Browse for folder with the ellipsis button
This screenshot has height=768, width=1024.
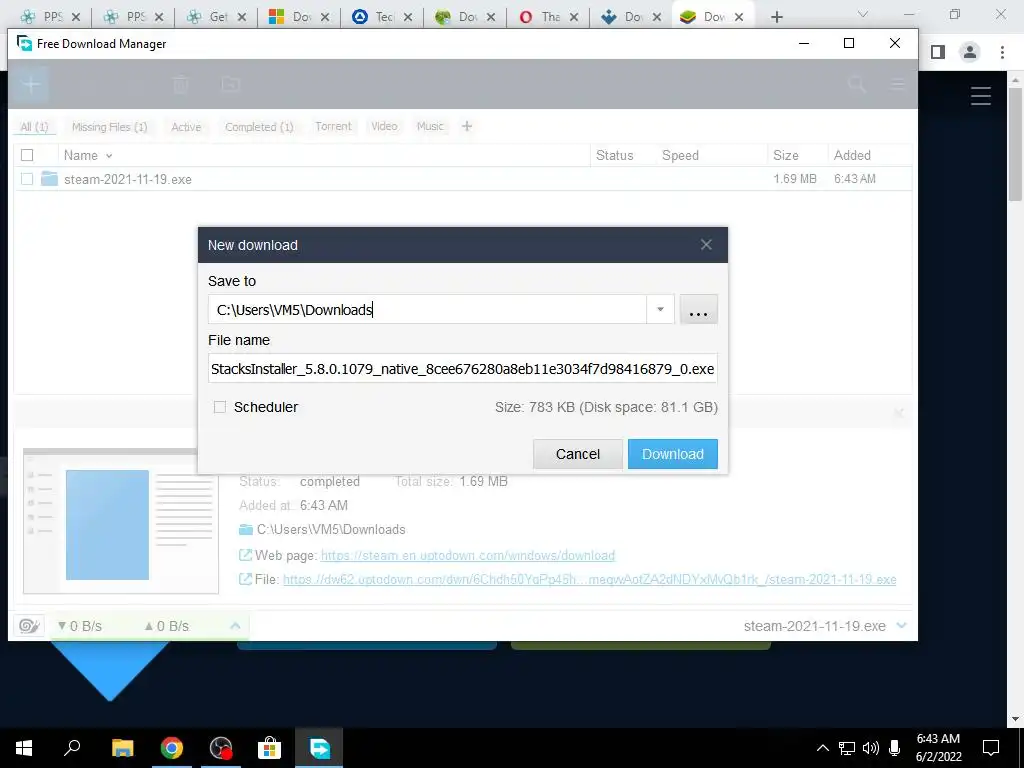tap(698, 310)
